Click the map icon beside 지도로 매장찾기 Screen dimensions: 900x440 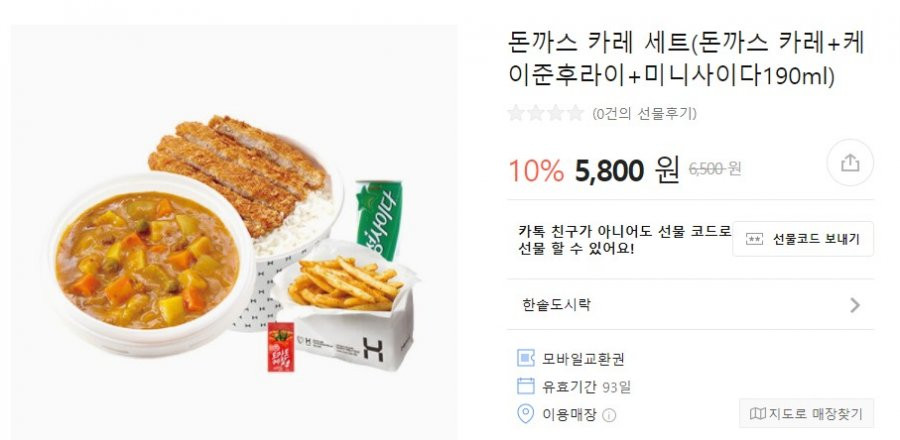[x=758, y=414]
